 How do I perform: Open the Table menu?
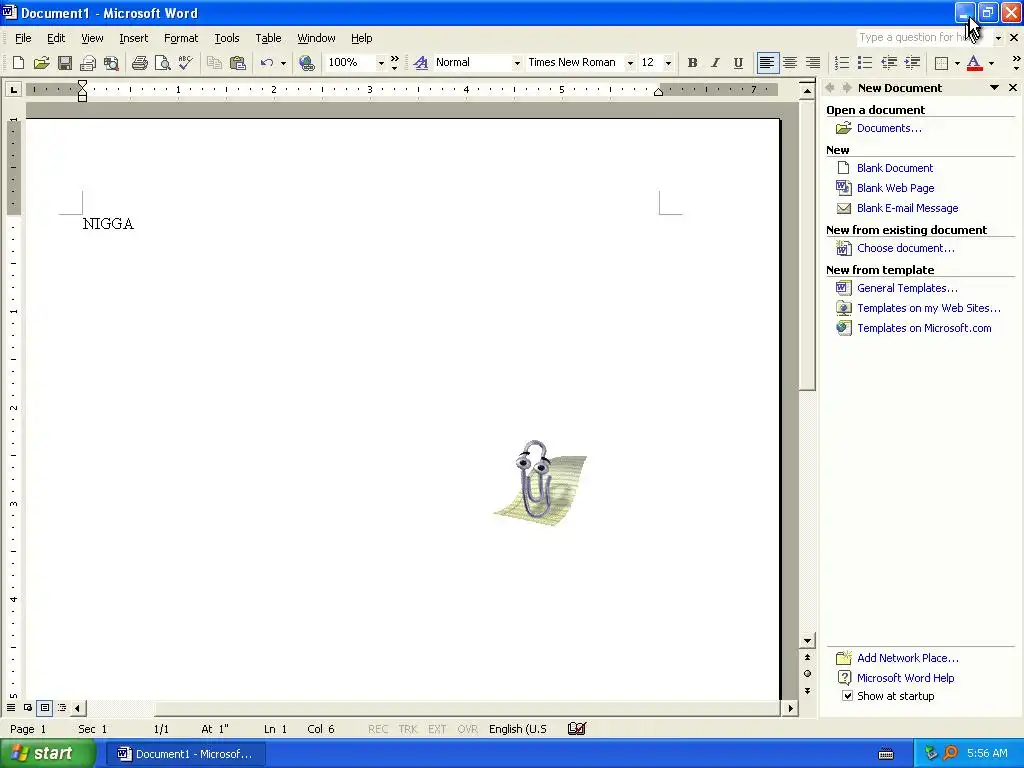coord(268,38)
